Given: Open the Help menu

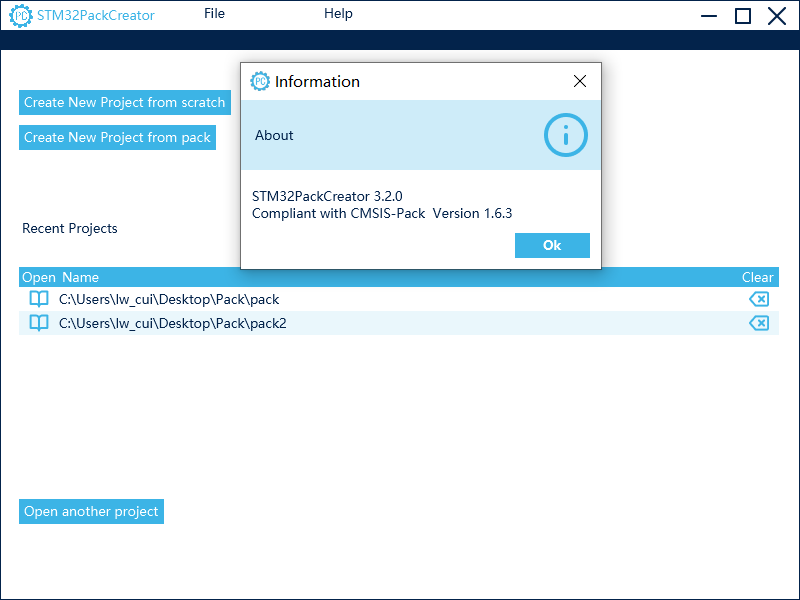Looking at the screenshot, I should point(338,14).
